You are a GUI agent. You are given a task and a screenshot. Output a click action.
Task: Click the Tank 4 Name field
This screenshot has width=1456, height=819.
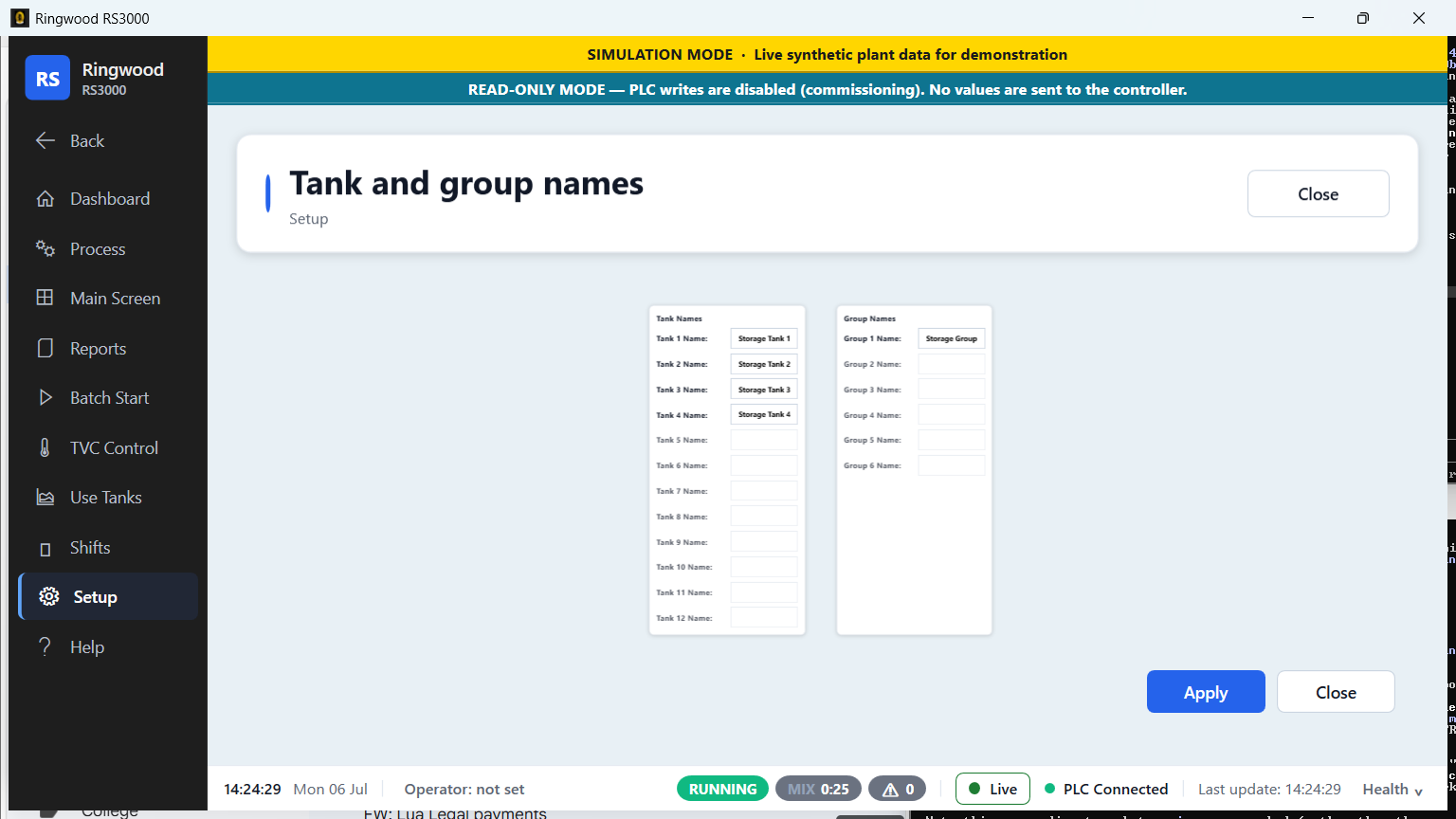coord(764,414)
